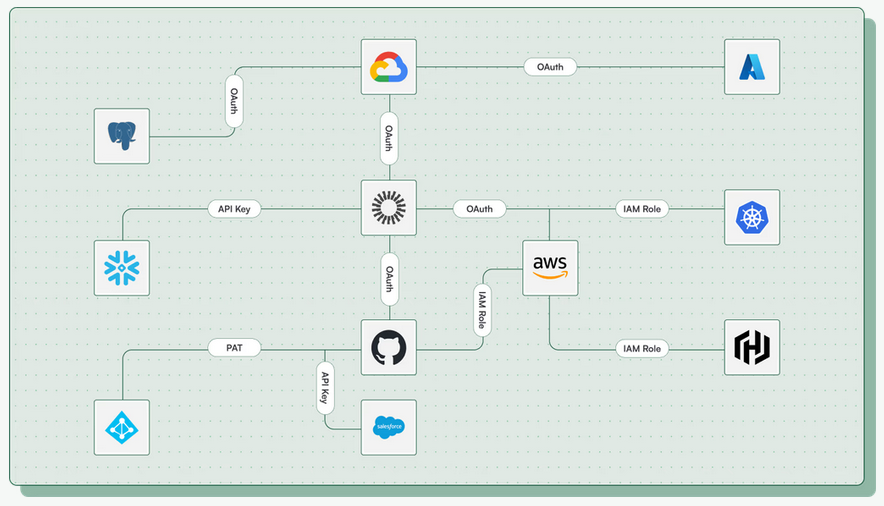Image resolution: width=884 pixels, height=506 pixels.
Task: Select the Microsoft Azure node
Action: 751,67
